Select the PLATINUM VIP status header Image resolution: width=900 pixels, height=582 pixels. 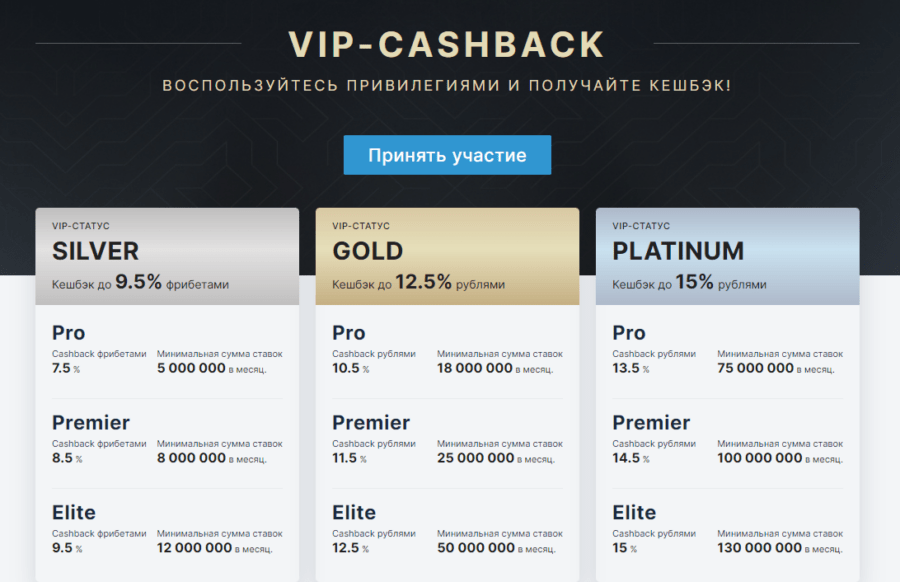pyautogui.click(x=678, y=250)
